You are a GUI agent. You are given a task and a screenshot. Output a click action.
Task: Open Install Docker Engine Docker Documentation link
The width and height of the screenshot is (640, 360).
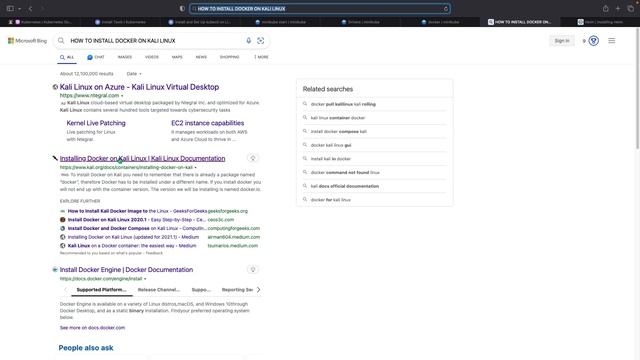pyautogui.click(x=126, y=270)
